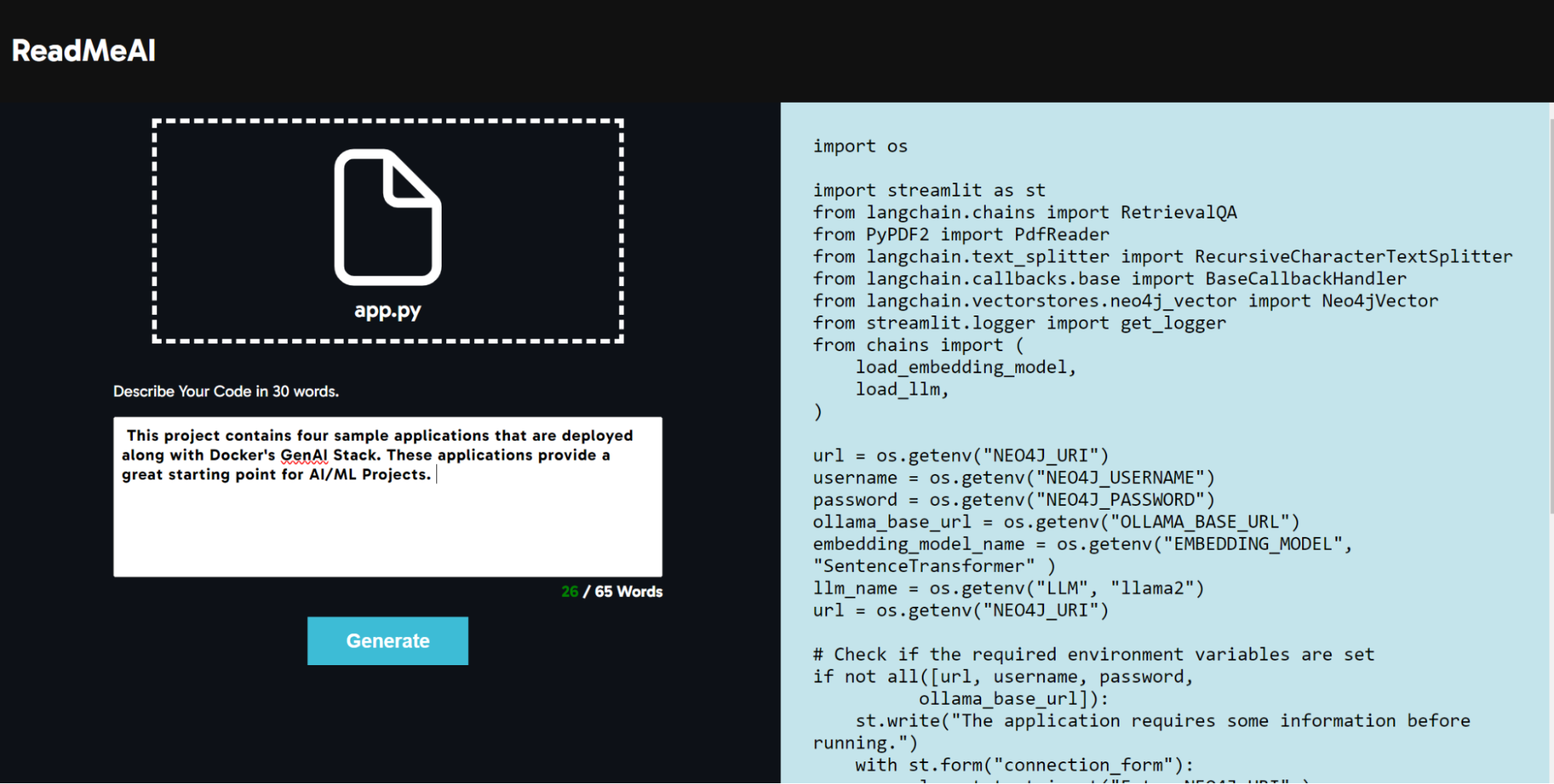Click the 'Describe Your Code in 30 words' label

click(225, 392)
